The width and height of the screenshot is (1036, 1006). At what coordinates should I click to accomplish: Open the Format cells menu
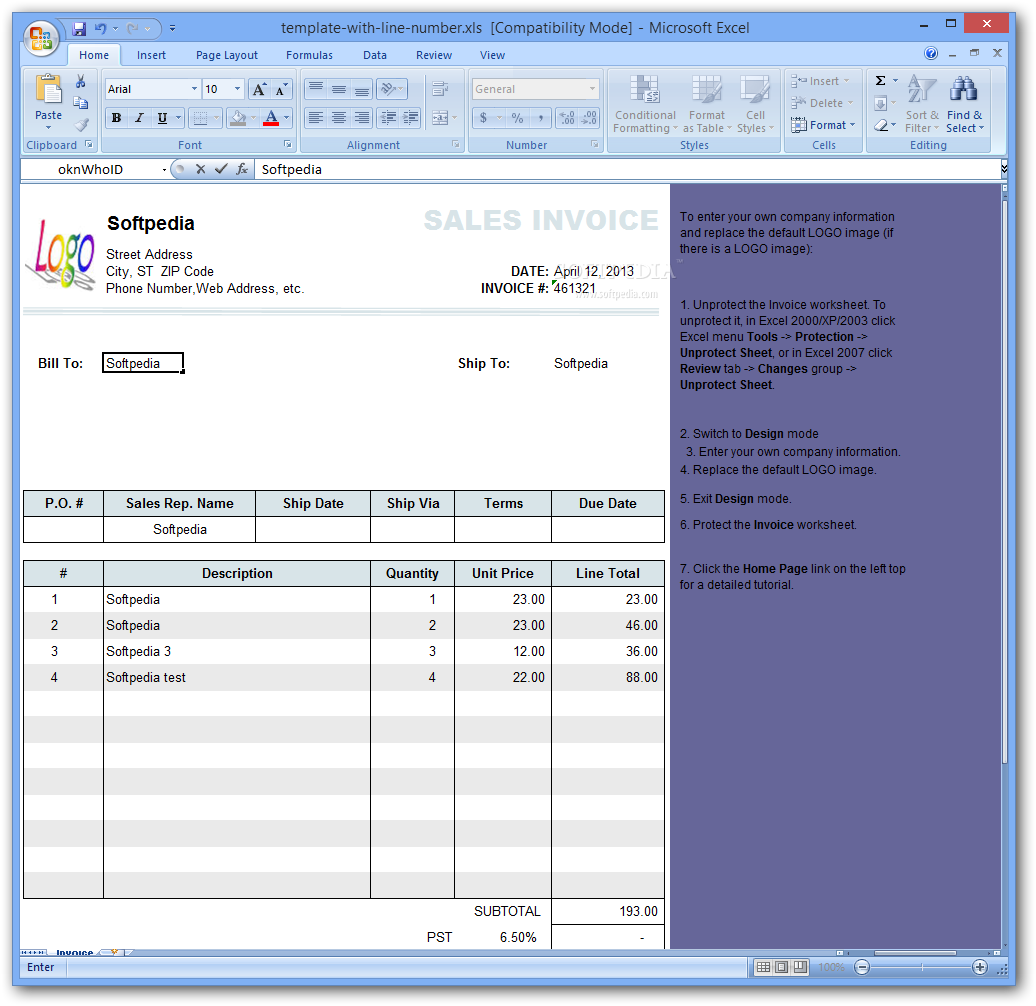[x=823, y=125]
